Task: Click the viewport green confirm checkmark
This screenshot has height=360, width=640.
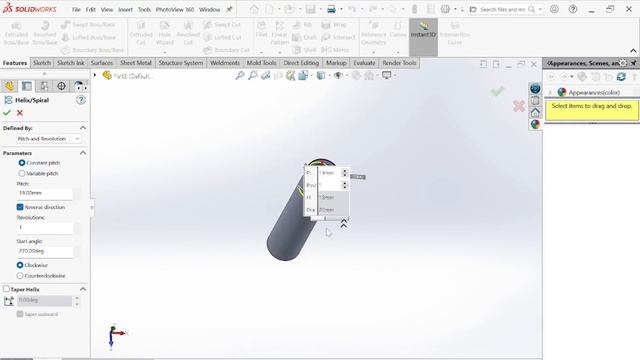Action: [497, 91]
